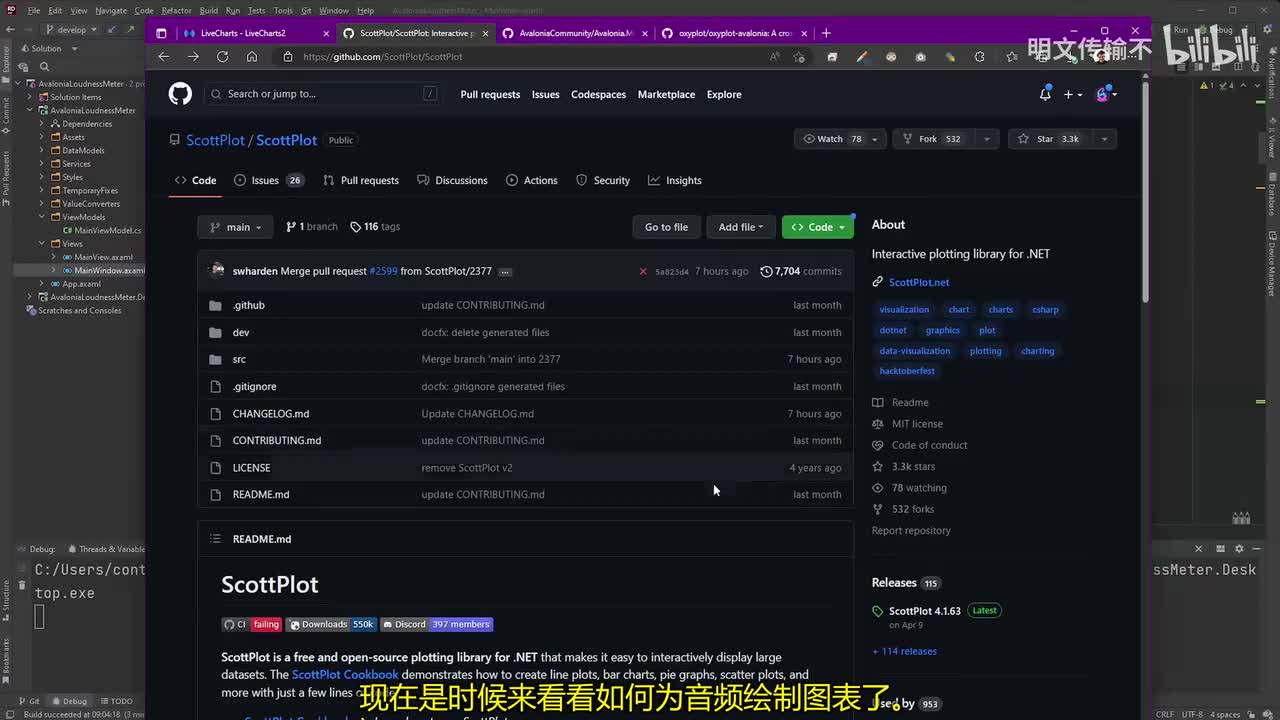View the 7,704 commits history
The image size is (1280, 720).
coord(801,271)
